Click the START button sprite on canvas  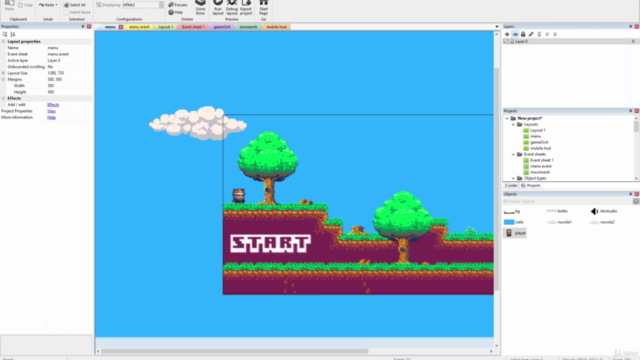click(270, 244)
